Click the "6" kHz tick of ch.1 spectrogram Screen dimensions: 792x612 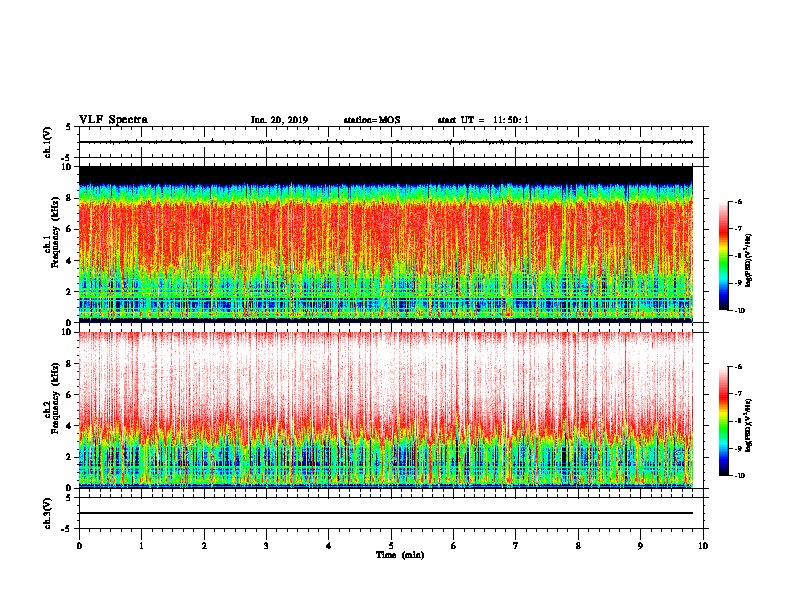(x=70, y=229)
